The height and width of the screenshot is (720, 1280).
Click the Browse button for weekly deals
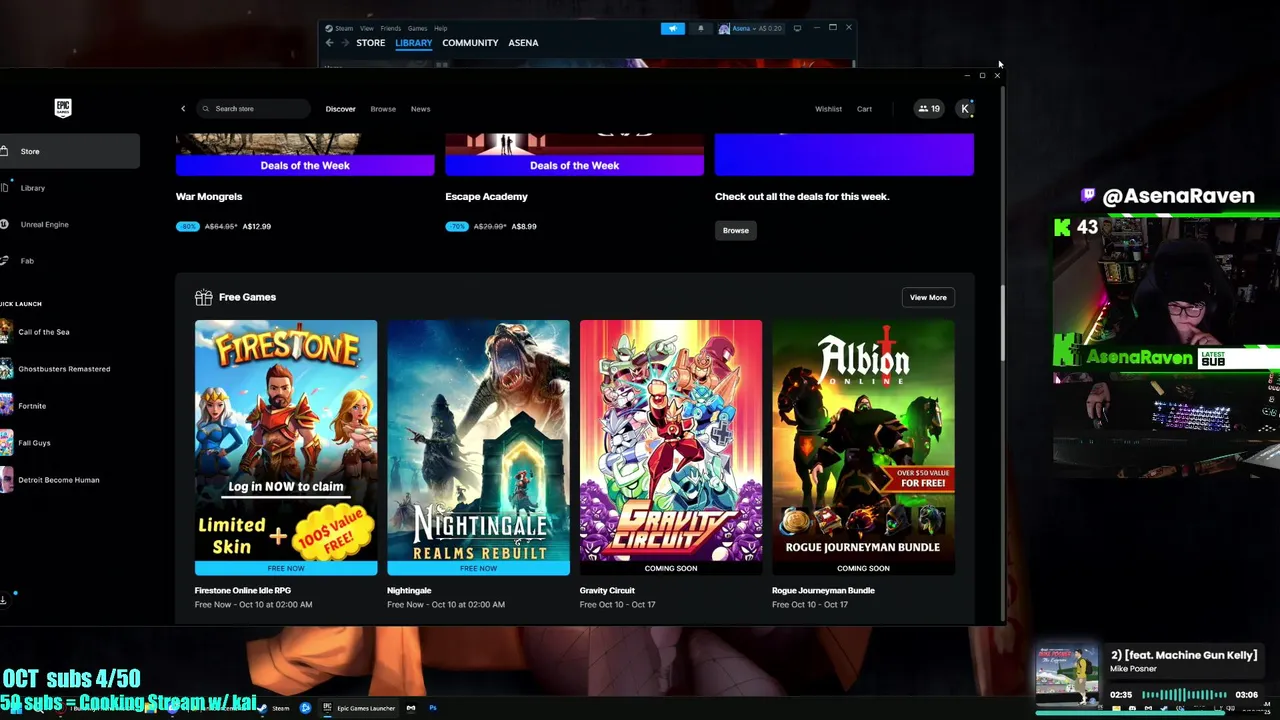(x=735, y=230)
